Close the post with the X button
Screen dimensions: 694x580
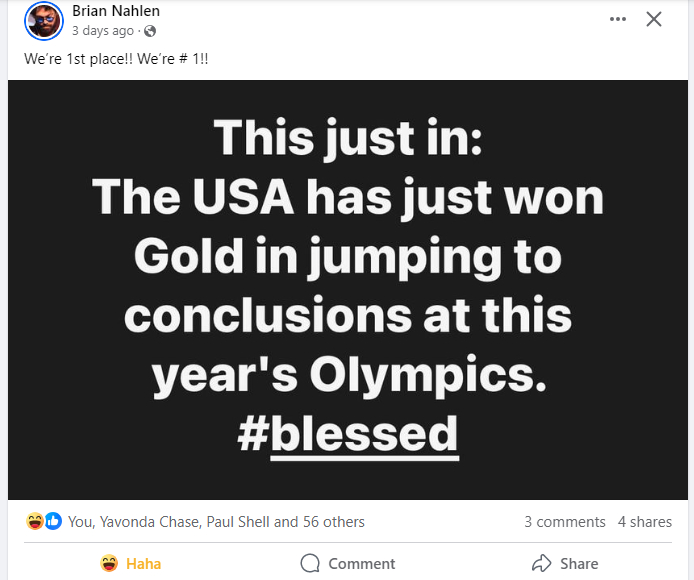tap(654, 19)
